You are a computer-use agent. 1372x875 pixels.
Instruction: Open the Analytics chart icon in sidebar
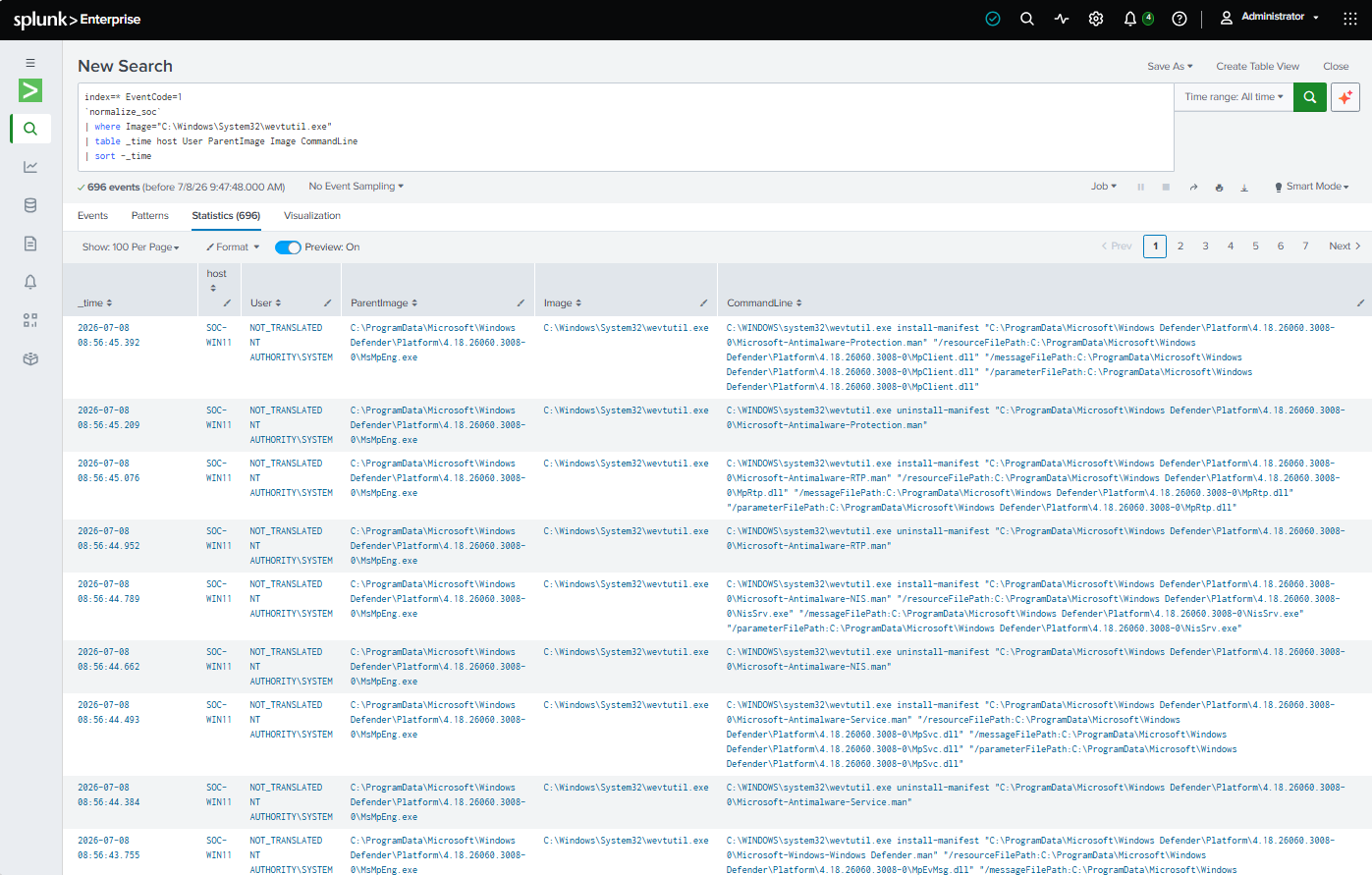pos(30,167)
